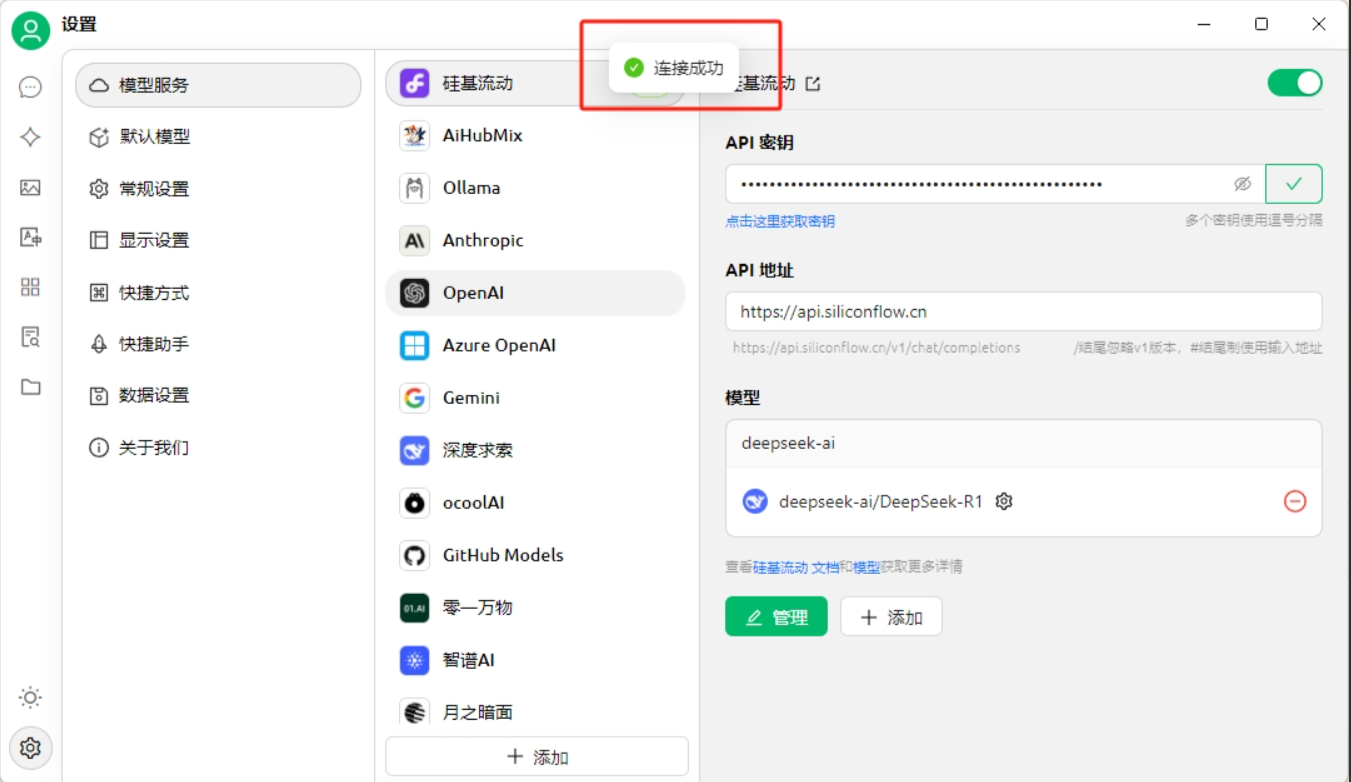Select Ollama provider name text
This screenshot has height=782, width=1351.
[471, 188]
